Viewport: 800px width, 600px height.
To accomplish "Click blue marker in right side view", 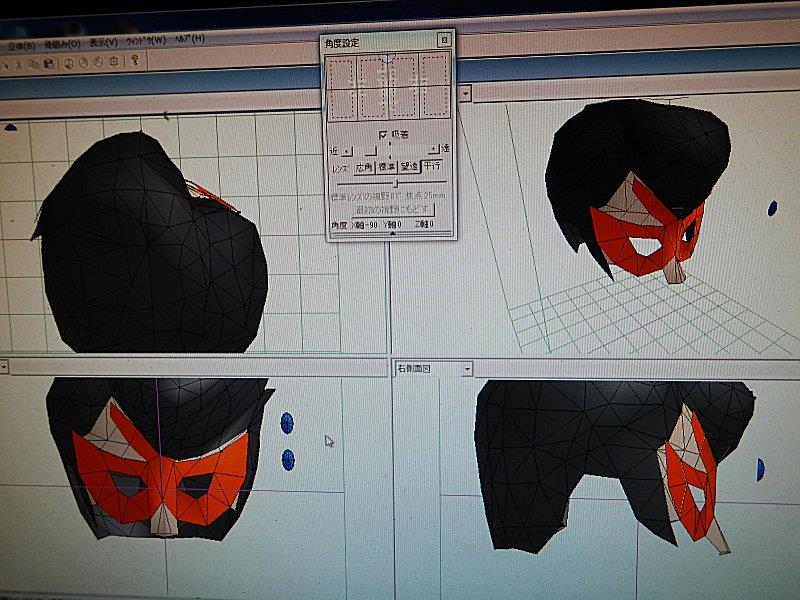I will click(760, 470).
